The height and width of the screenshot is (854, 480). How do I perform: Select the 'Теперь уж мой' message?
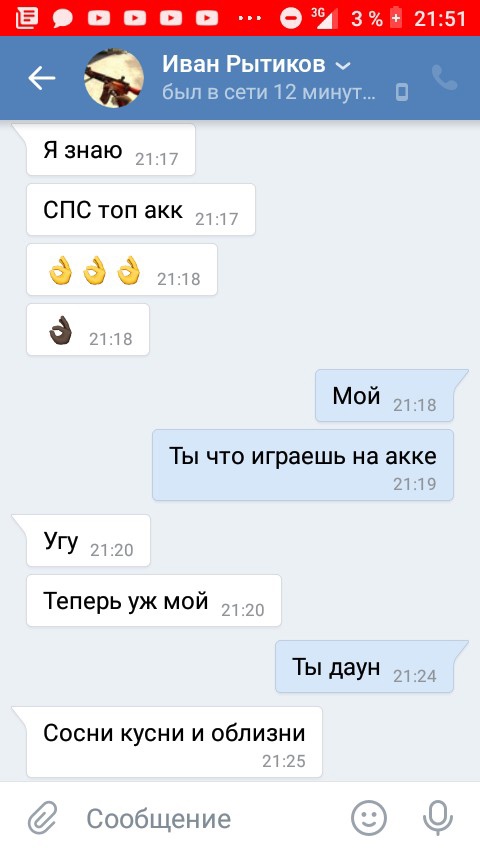154,600
